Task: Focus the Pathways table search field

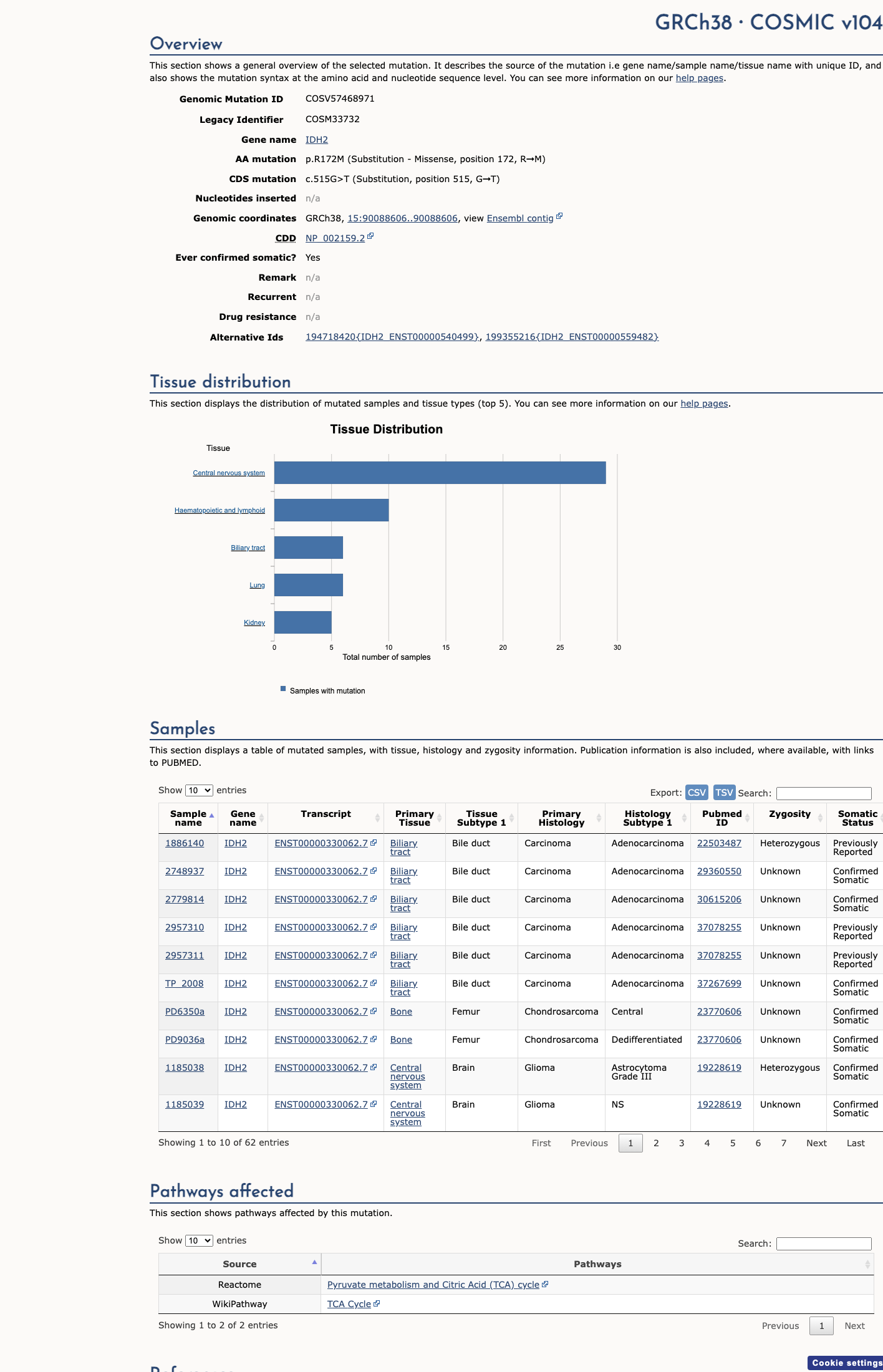Action: [x=824, y=1244]
